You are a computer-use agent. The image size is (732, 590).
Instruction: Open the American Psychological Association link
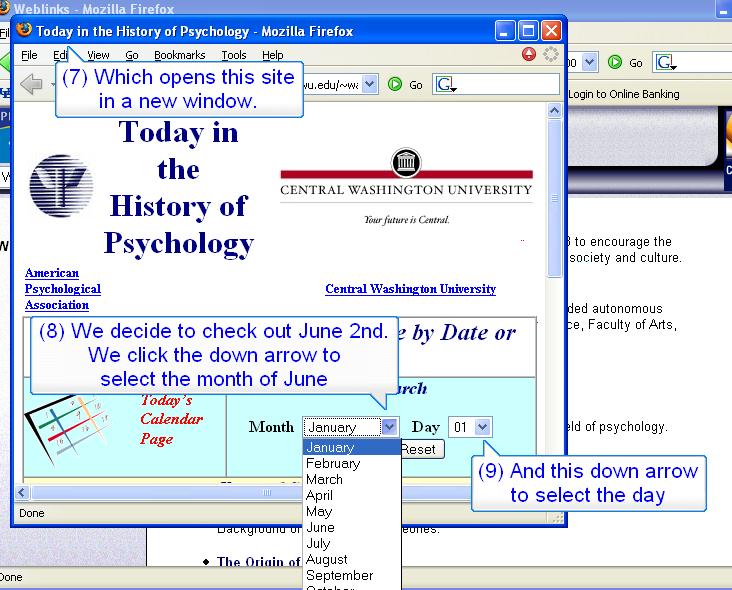(x=63, y=289)
